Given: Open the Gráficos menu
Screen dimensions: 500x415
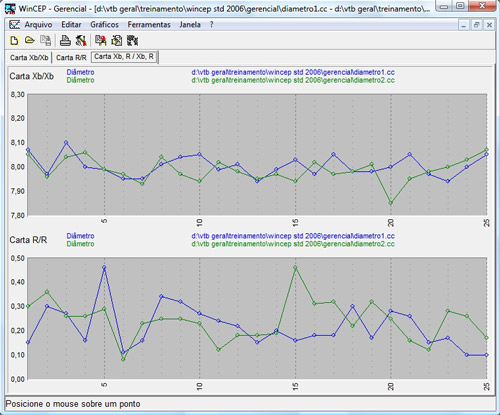Looking at the screenshot, I should (x=104, y=25).
